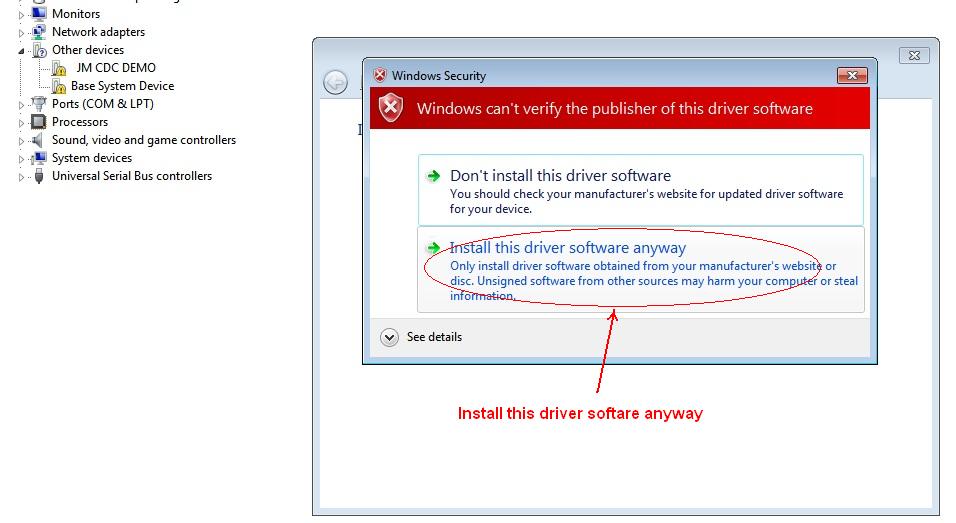Expand Universal Serial Bus controllers node

coord(21,177)
